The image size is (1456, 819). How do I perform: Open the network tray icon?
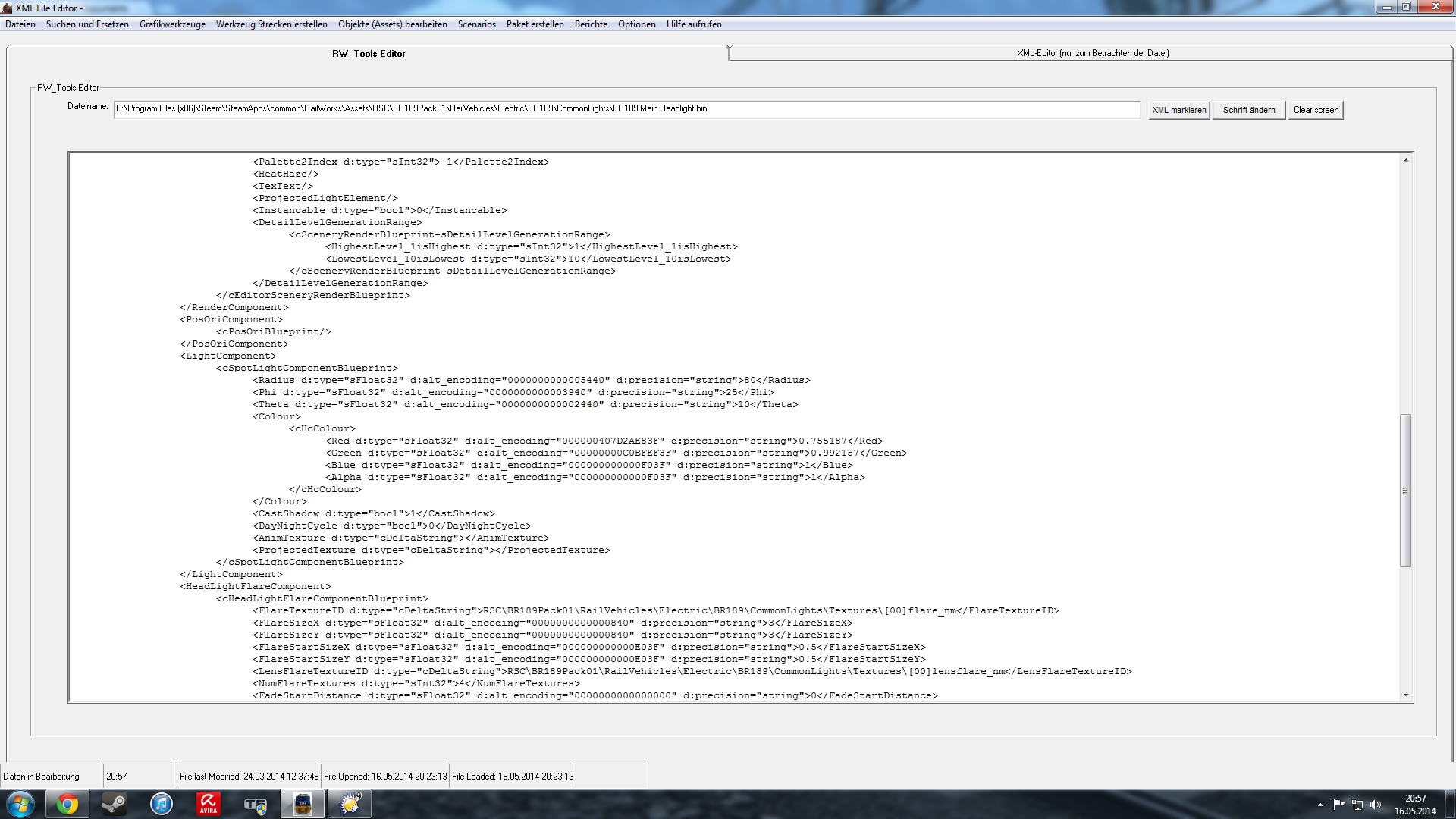[x=1357, y=805]
